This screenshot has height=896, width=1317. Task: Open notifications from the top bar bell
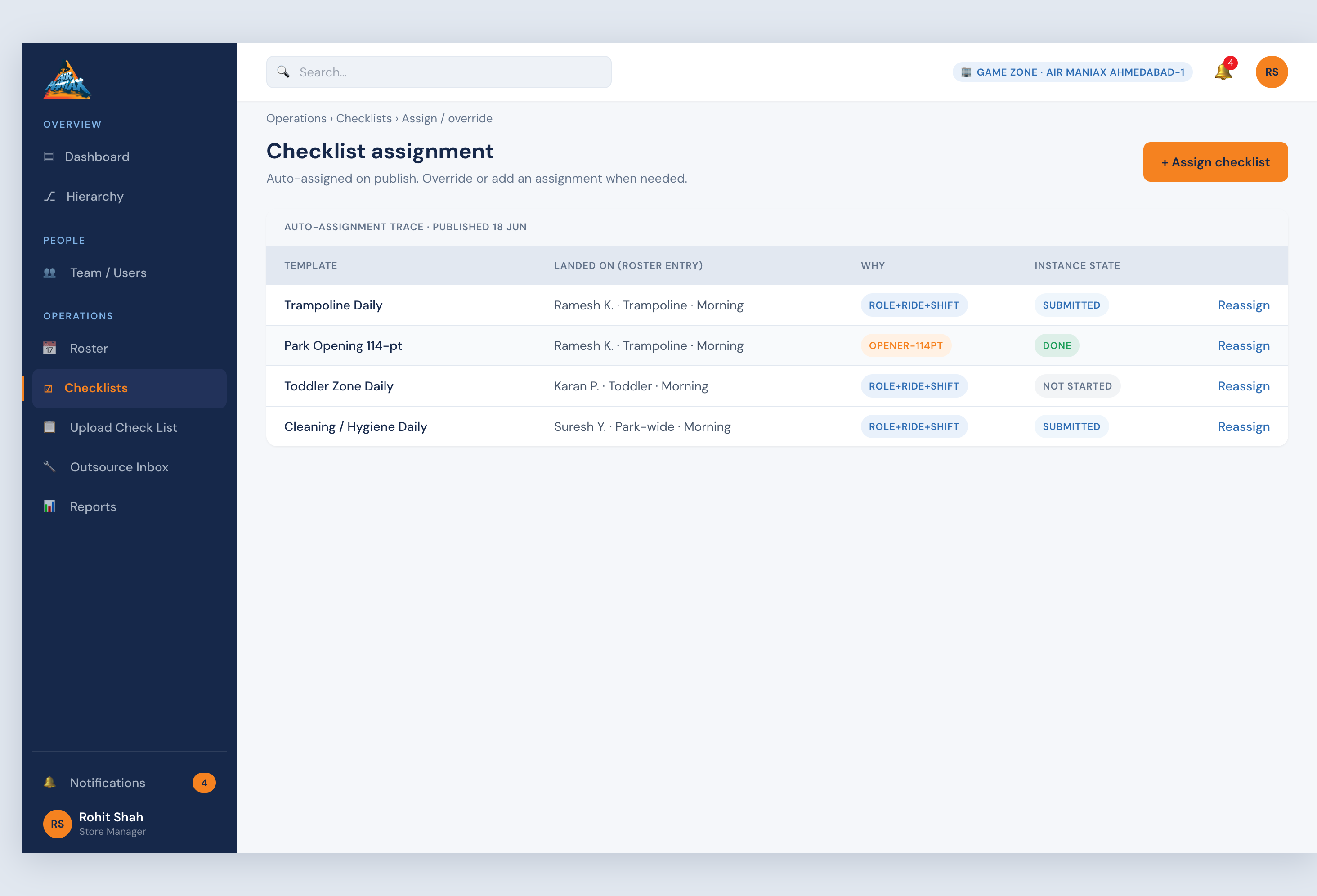(x=1223, y=72)
